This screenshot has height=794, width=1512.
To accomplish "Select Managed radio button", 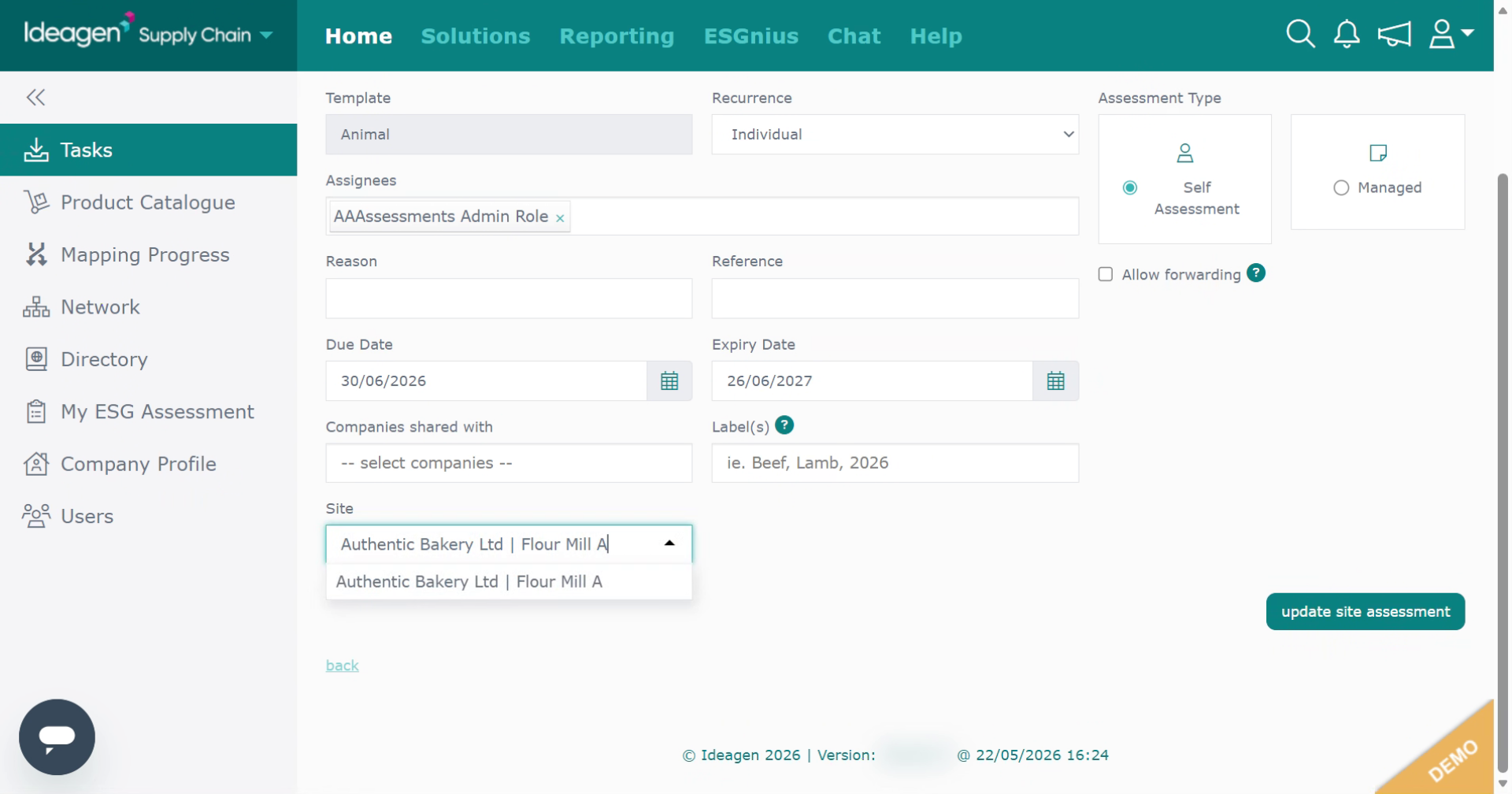I will coord(1341,187).
